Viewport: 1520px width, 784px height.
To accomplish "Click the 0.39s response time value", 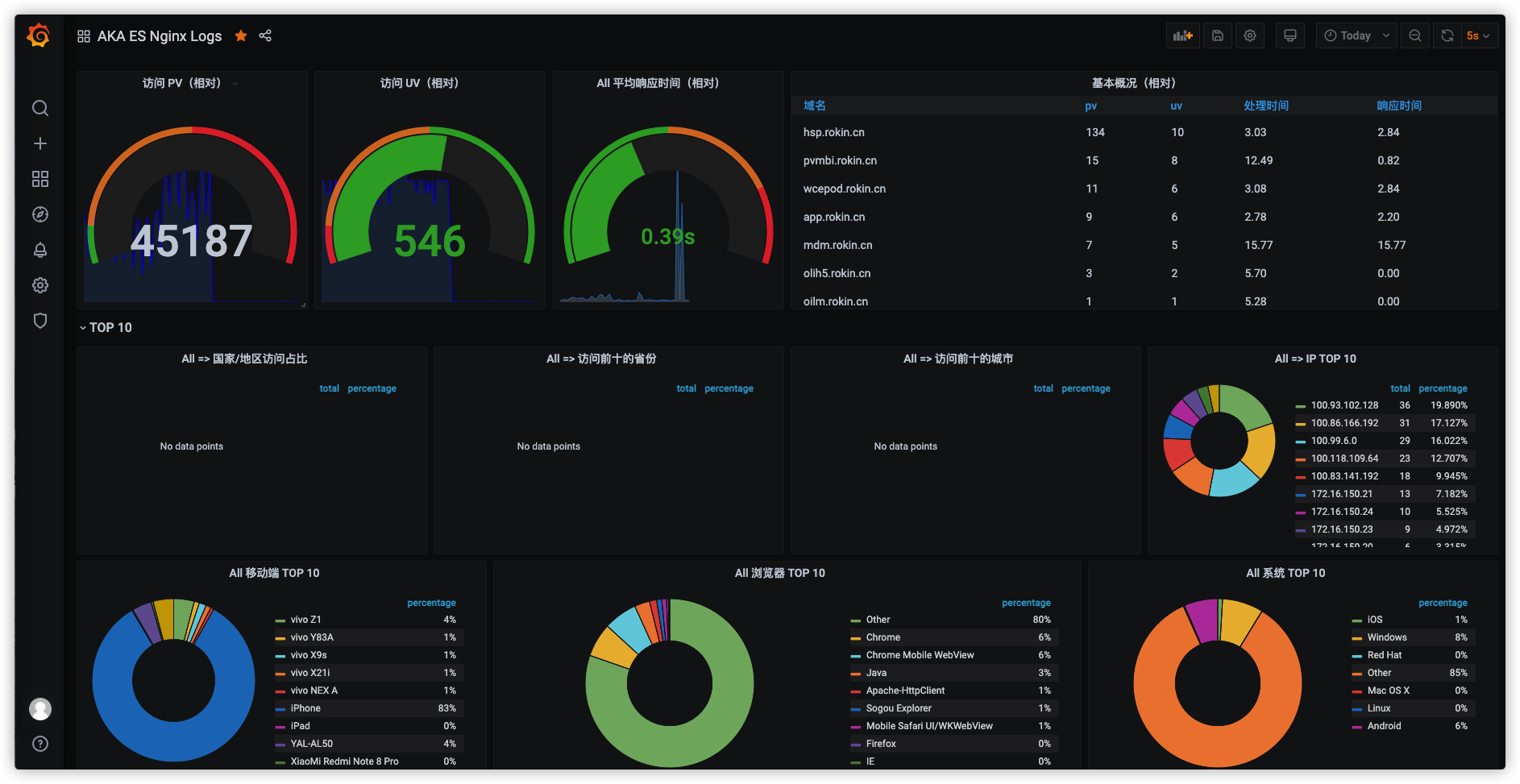I will pyautogui.click(x=667, y=236).
